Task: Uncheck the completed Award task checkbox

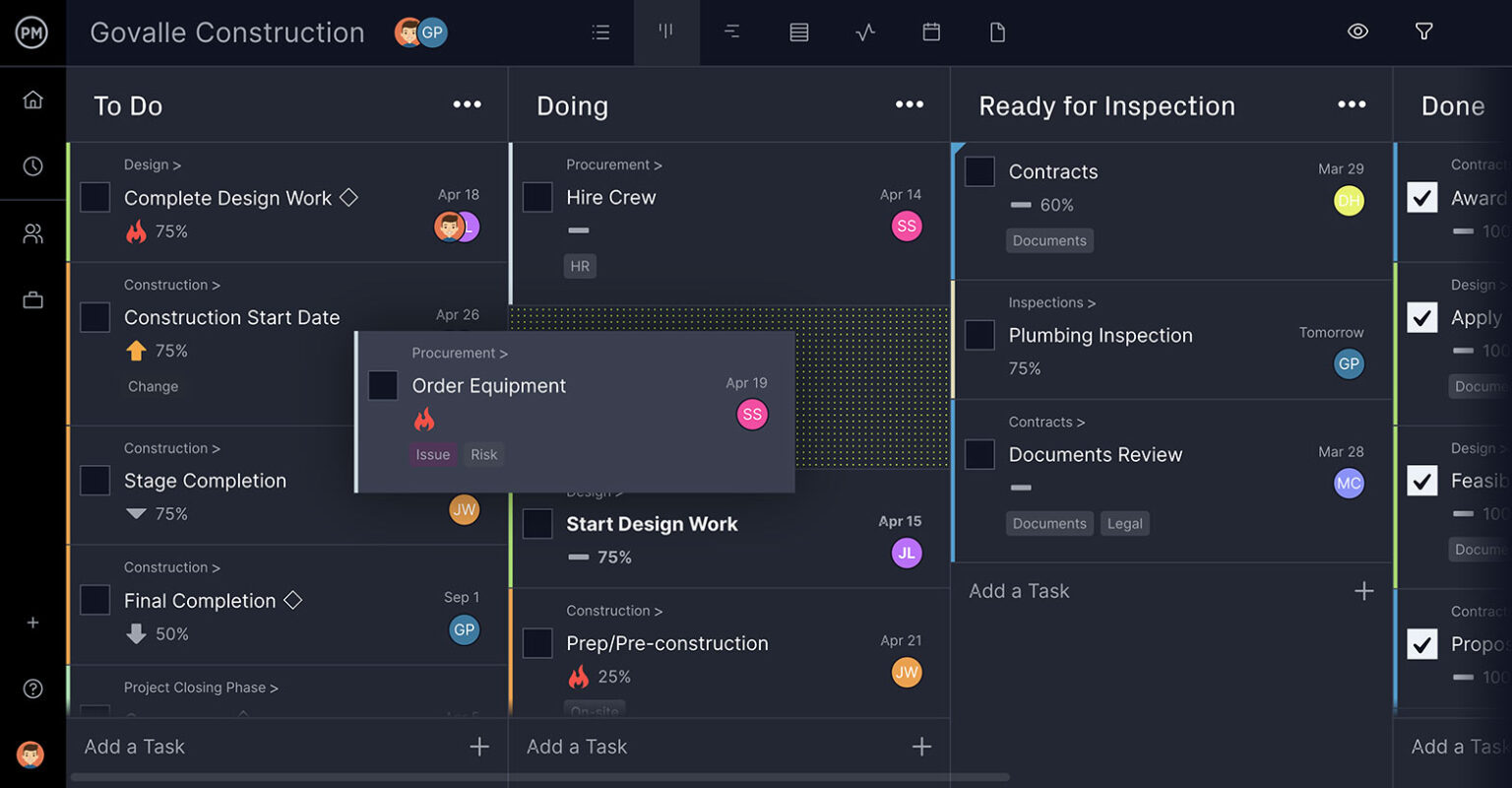Action: point(1422,197)
